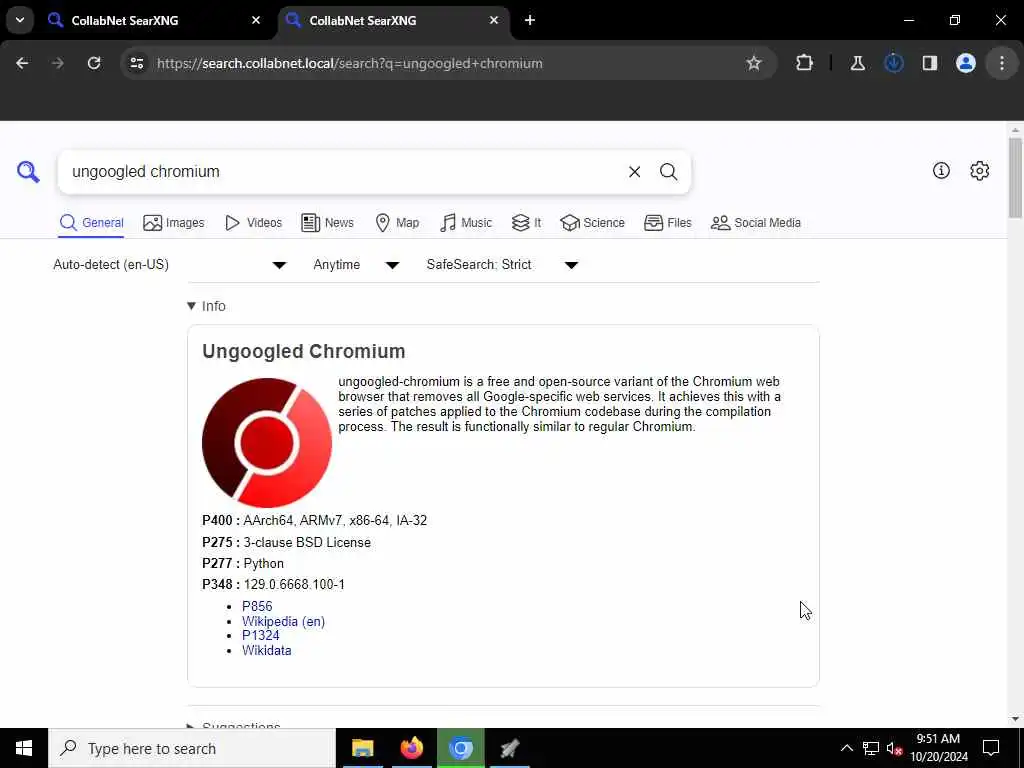Screen dimensions: 1024x768
Task: View site information icon in address bar
Action: point(136,63)
